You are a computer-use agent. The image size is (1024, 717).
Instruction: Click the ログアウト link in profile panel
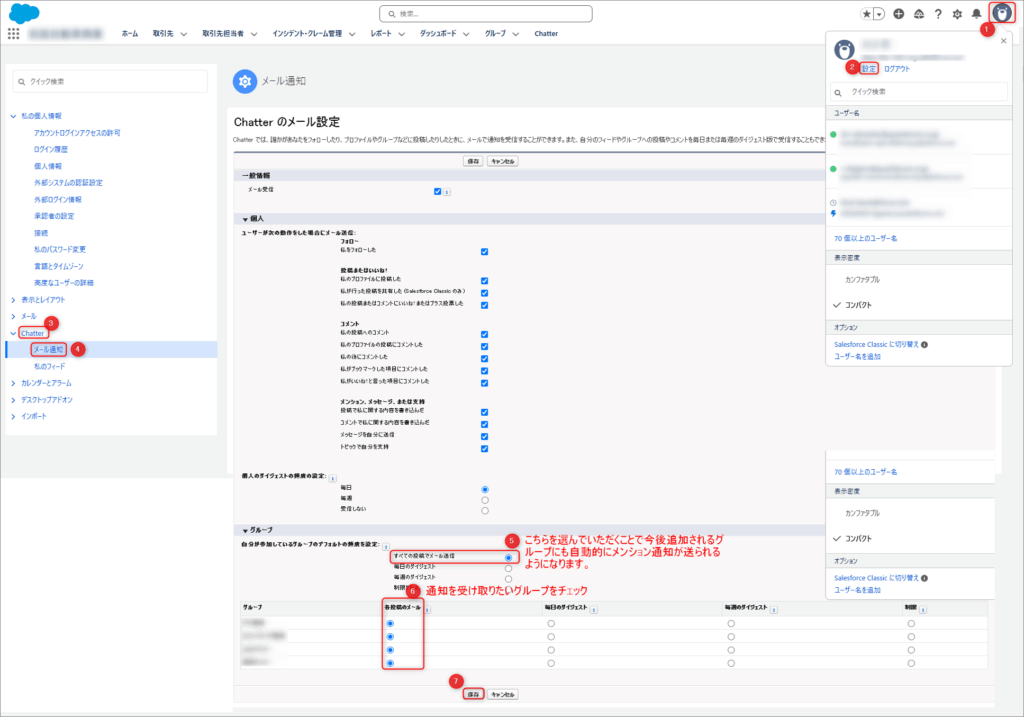click(x=897, y=69)
